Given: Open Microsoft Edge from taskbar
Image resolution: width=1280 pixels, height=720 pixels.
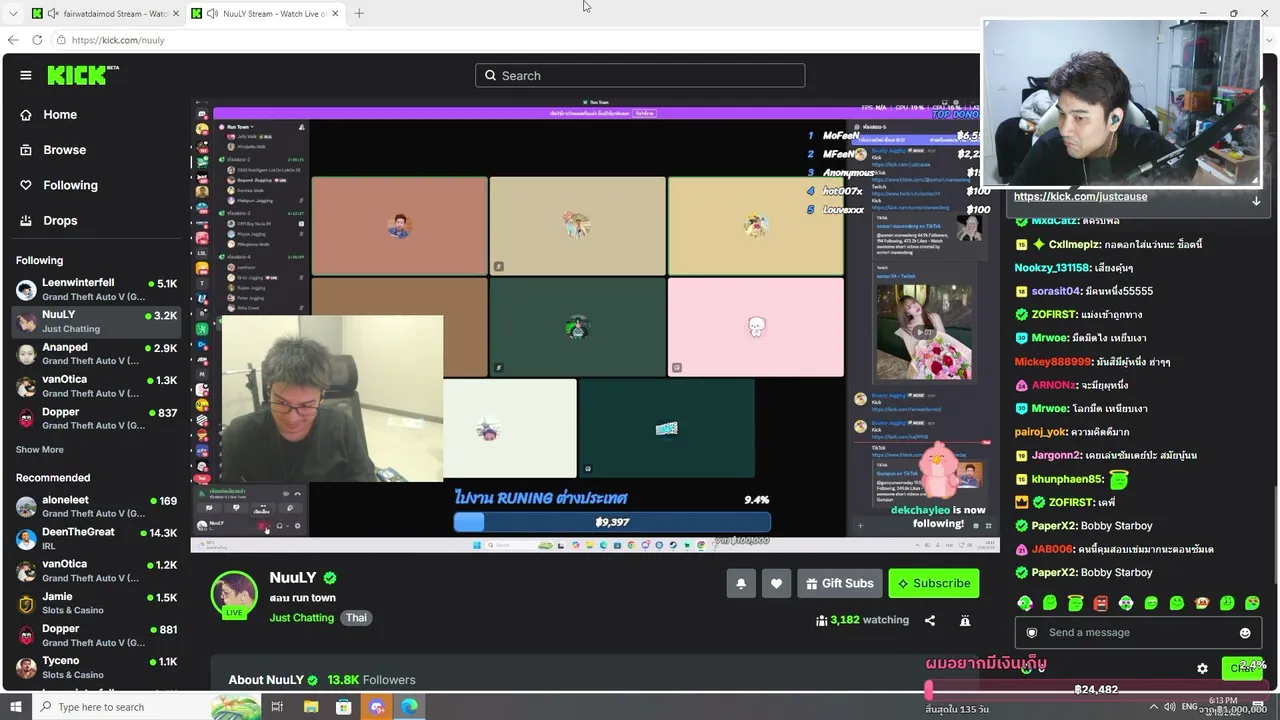Looking at the screenshot, I should pos(410,707).
